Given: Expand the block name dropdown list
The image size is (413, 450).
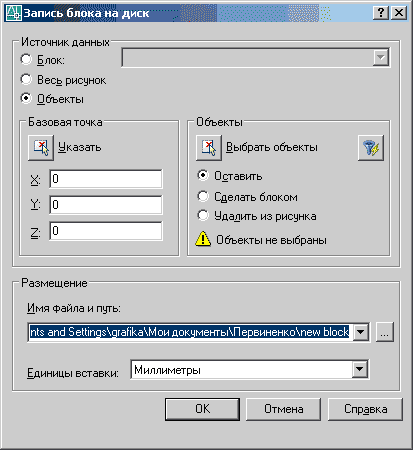Looking at the screenshot, I should (x=380, y=58).
